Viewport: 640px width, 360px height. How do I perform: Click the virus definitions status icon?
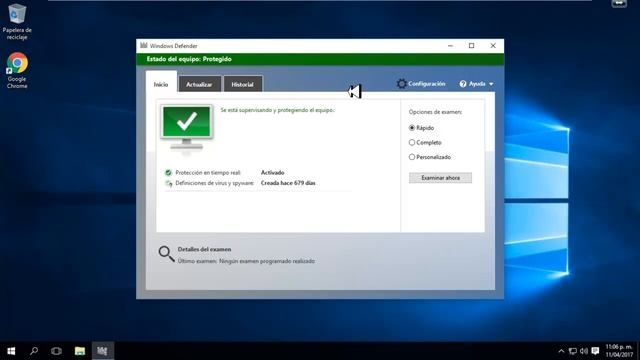tap(169, 183)
